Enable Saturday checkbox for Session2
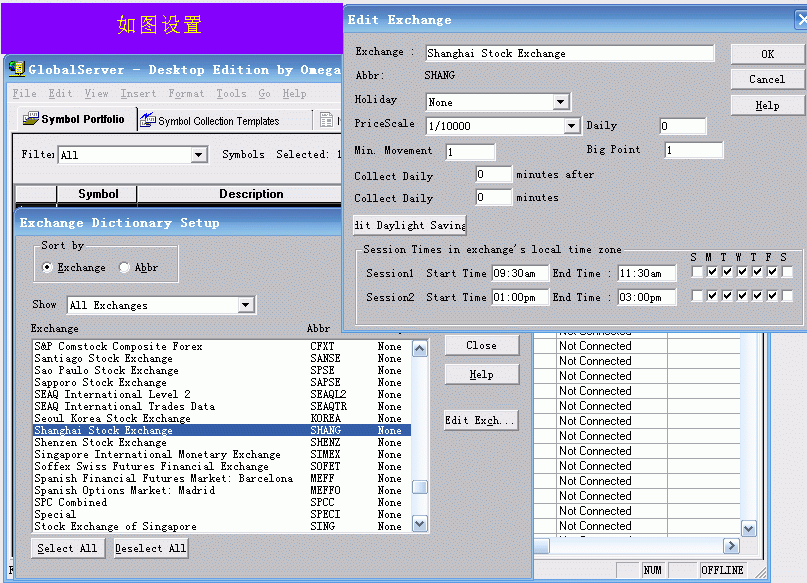 pyautogui.click(x=787, y=295)
